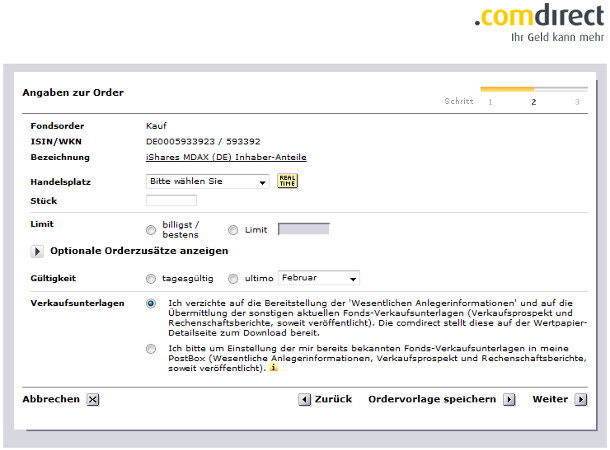Click the Weiter button text

pyautogui.click(x=550, y=399)
